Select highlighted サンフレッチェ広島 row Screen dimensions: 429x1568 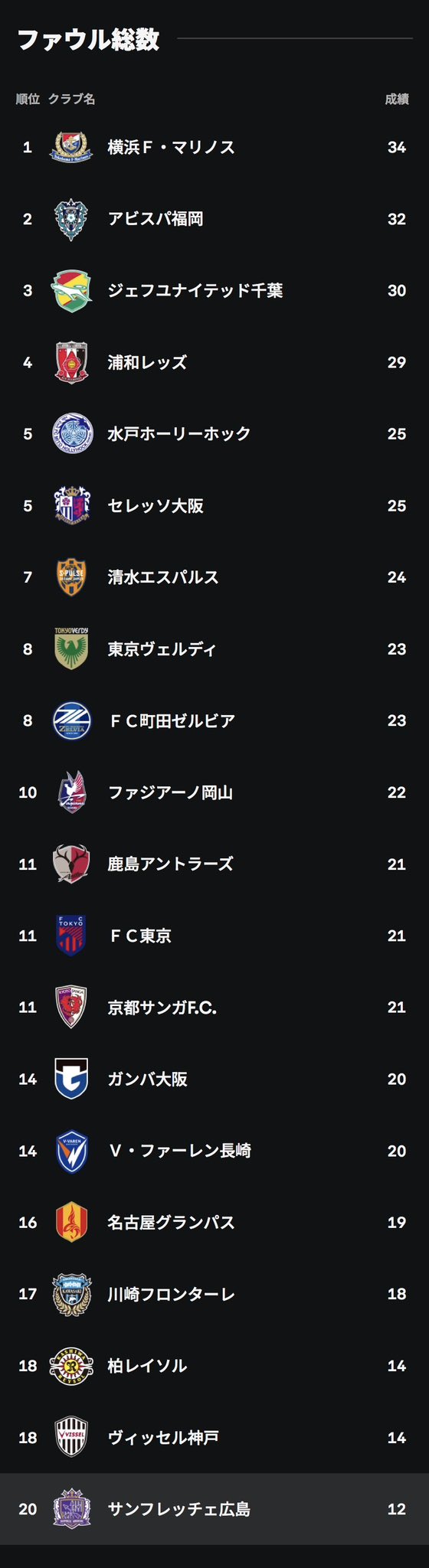tap(215, 1509)
